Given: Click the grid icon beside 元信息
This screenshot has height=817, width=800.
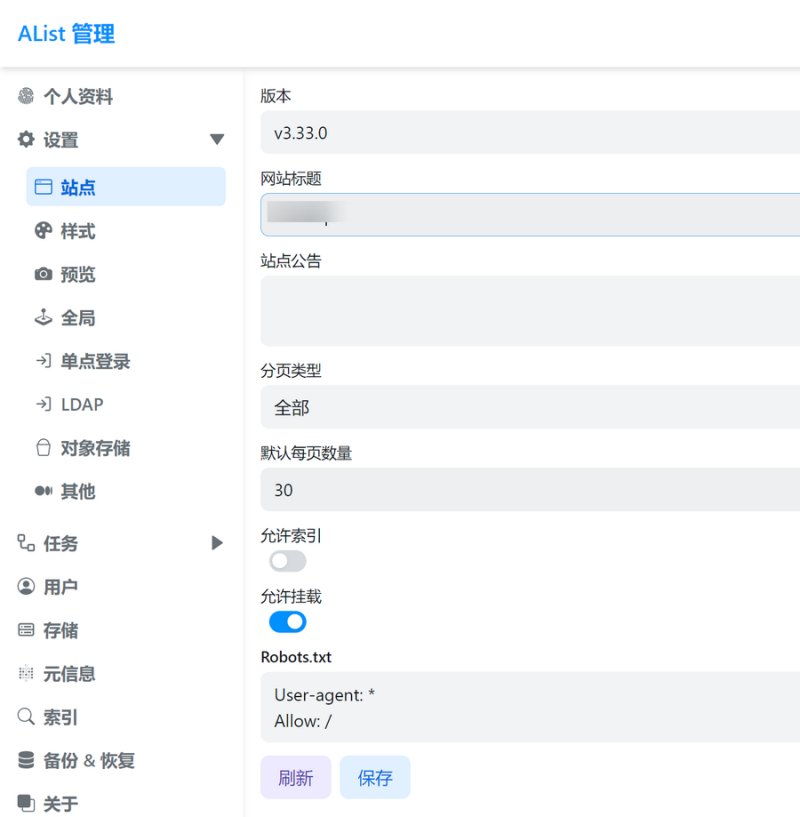Looking at the screenshot, I should [x=26, y=673].
